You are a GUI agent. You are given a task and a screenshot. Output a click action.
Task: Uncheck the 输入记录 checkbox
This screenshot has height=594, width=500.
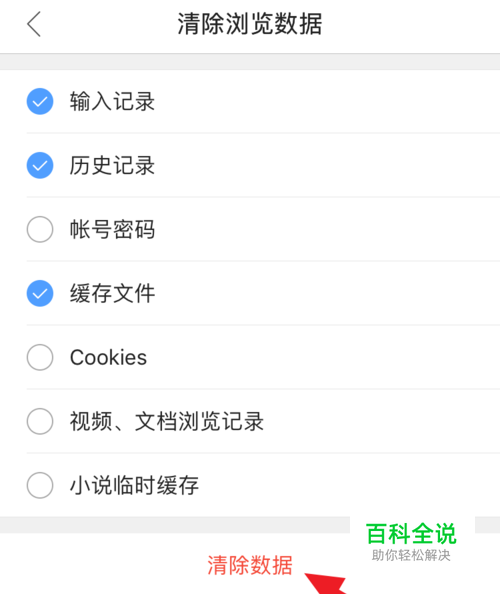pos(40,102)
